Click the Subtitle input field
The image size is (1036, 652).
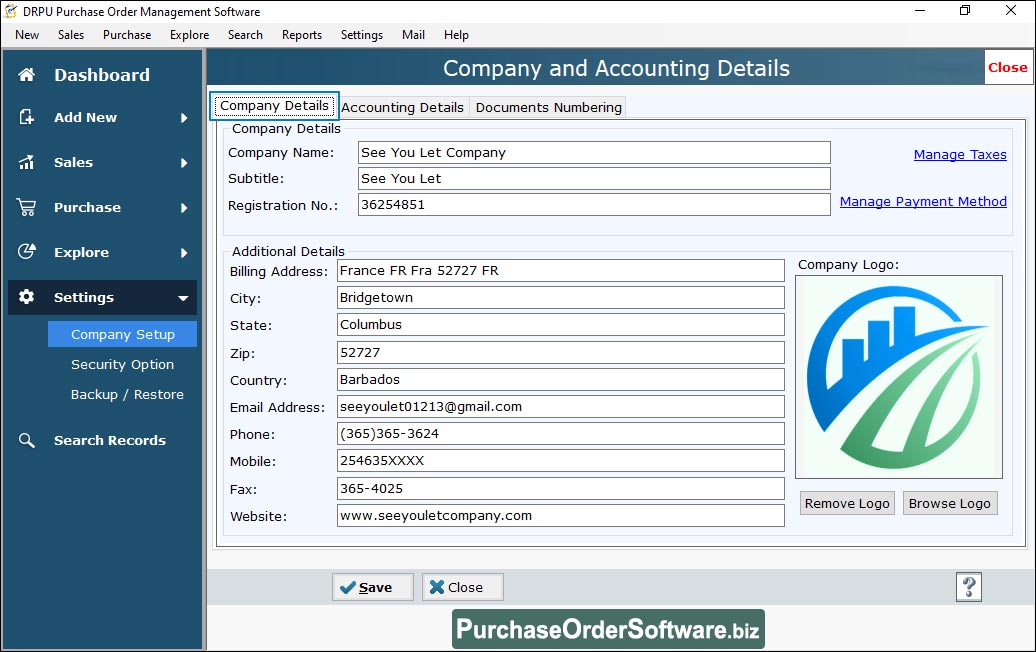pyautogui.click(x=594, y=178)
